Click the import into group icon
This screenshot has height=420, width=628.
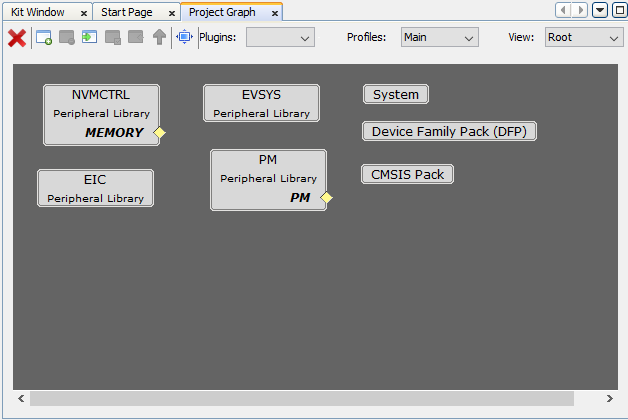point(89,38)
